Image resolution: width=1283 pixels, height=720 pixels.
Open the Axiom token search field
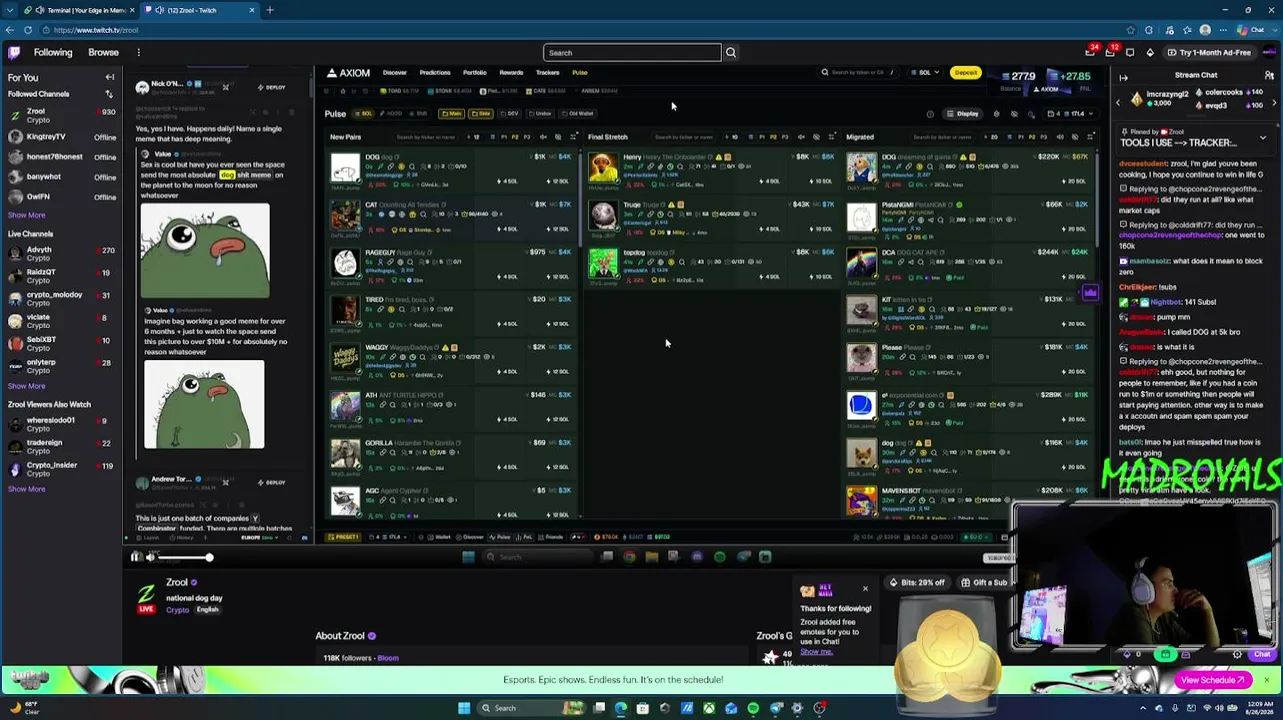click(x=860, y=72)
